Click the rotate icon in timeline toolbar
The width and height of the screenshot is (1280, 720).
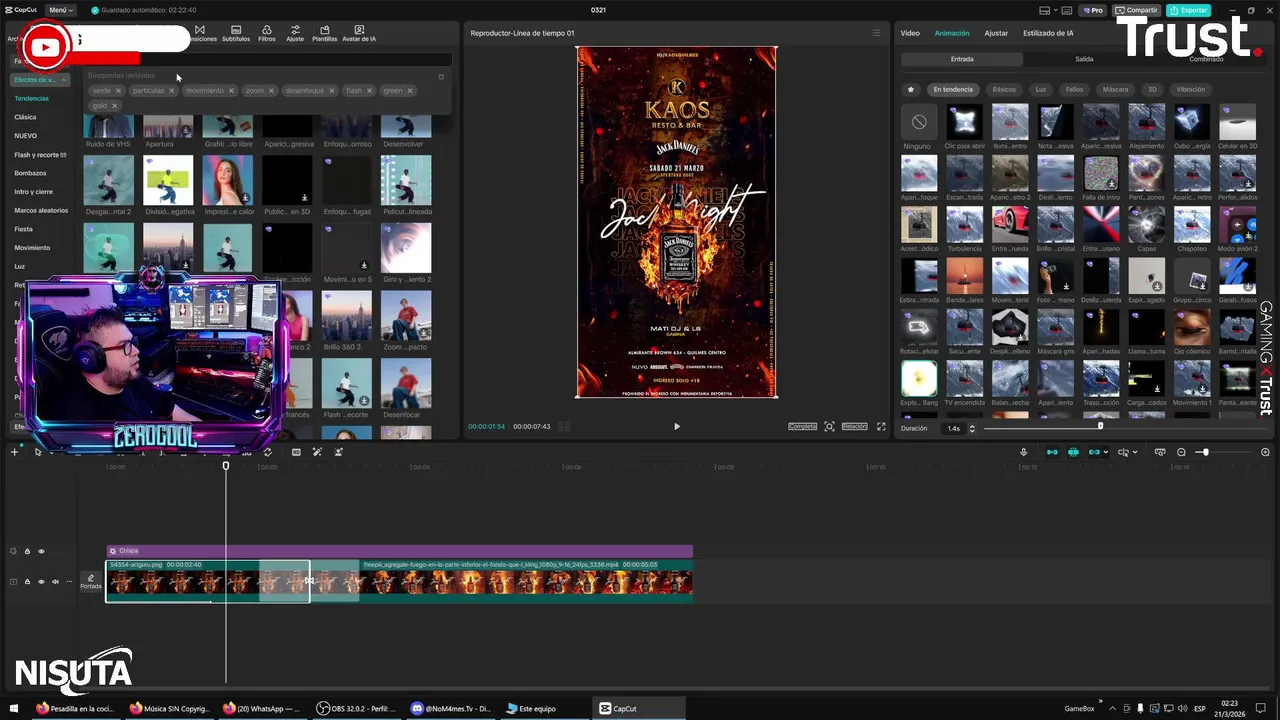[267, 452]
